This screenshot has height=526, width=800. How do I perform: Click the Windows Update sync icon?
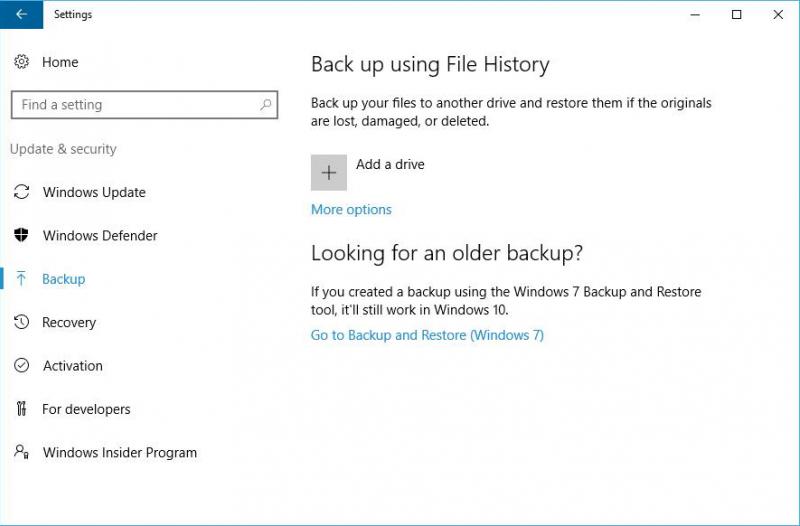pos(21,192)
